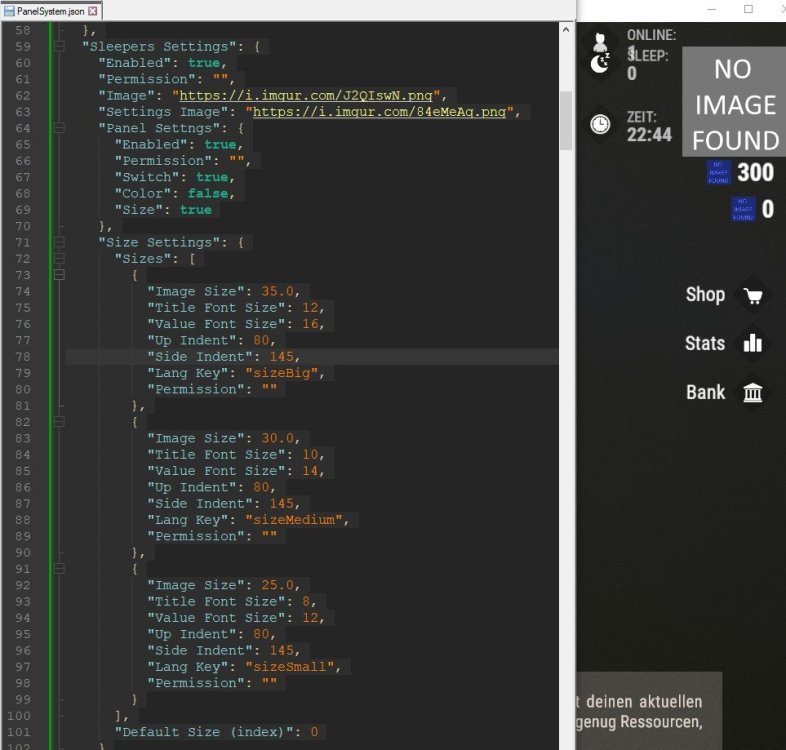This screenshot has height=750, width=786.
Task: Click line number 78 in the gutter
Action: [23, 357]
